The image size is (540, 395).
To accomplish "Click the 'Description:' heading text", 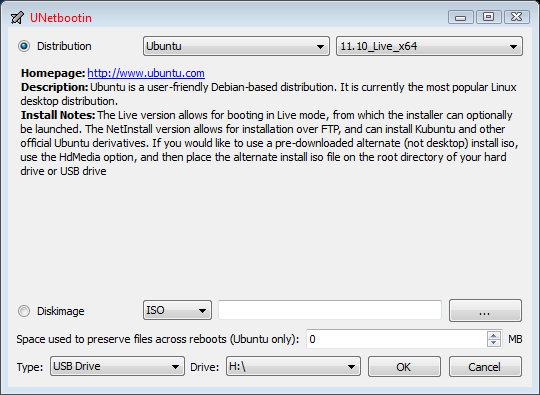I will click(54, 87).
